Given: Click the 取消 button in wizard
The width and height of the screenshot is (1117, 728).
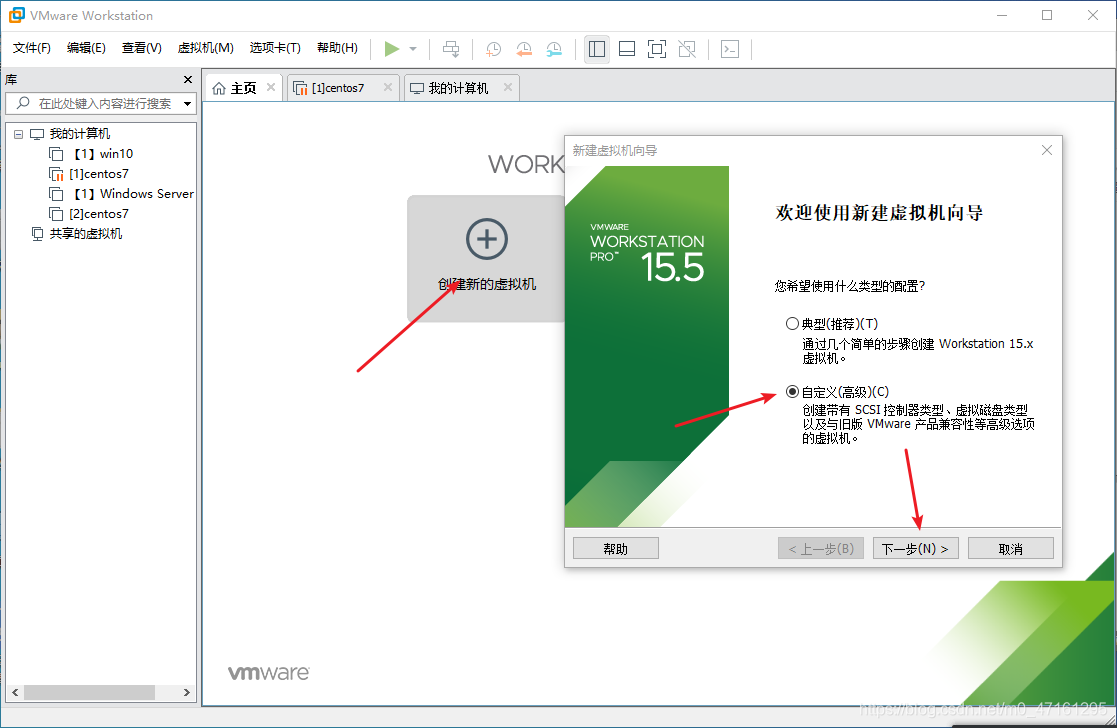Looking at the screenshot, I should (1010, 548).
